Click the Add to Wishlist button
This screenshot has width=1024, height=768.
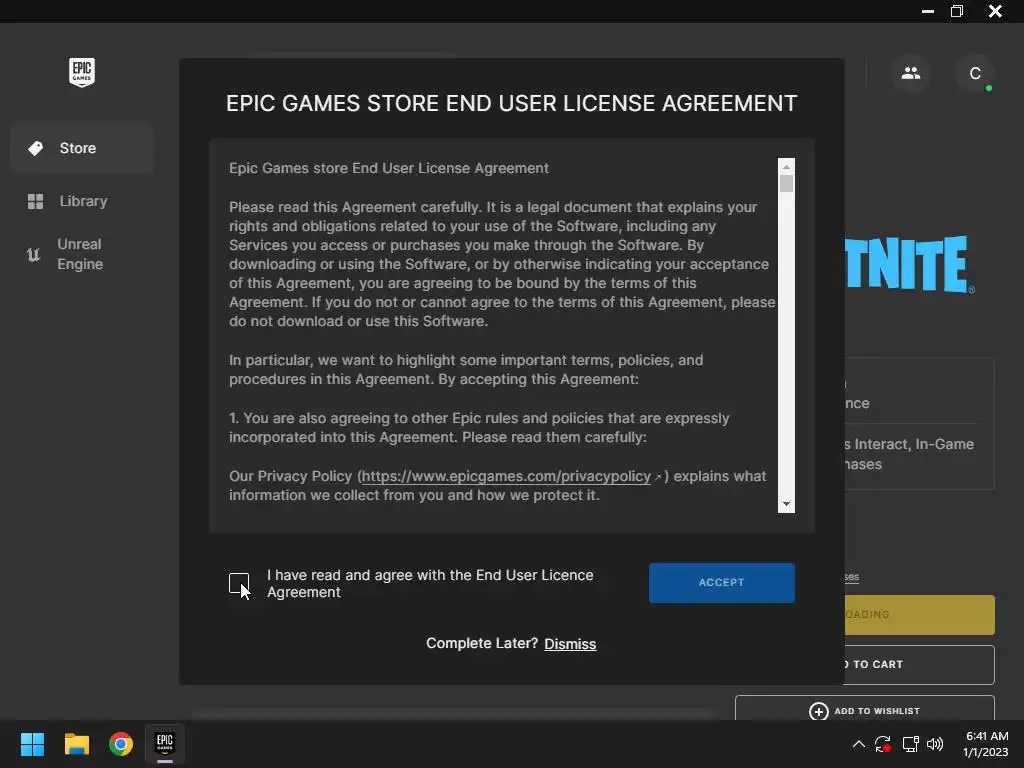pyautogui.click(x=865, y=709)
